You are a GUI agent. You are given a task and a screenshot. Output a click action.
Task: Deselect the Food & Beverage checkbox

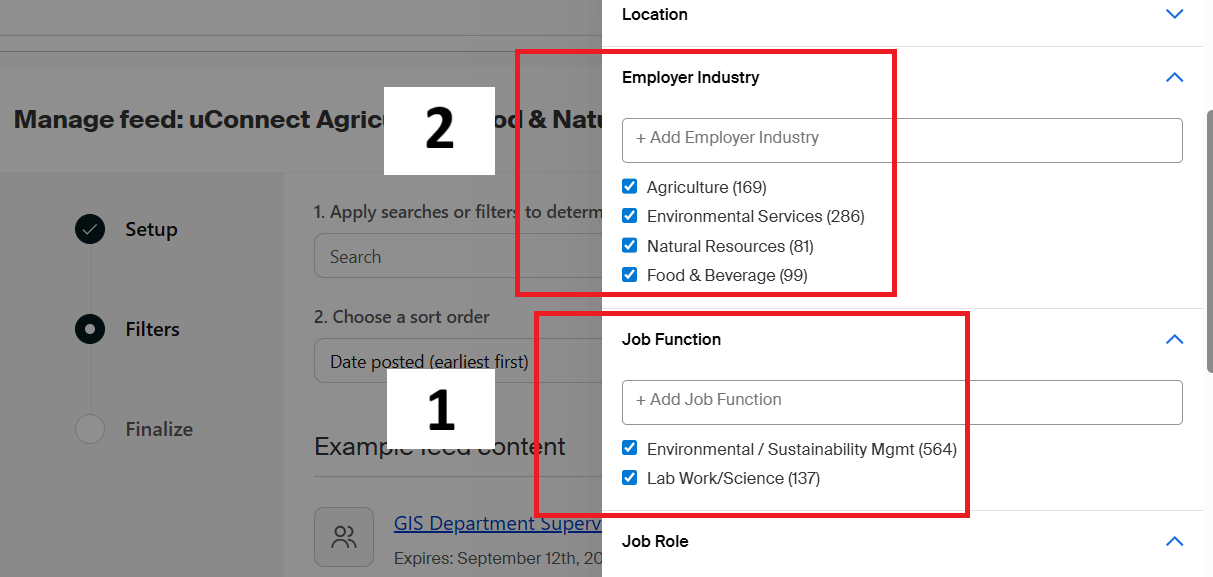(630, 275)
